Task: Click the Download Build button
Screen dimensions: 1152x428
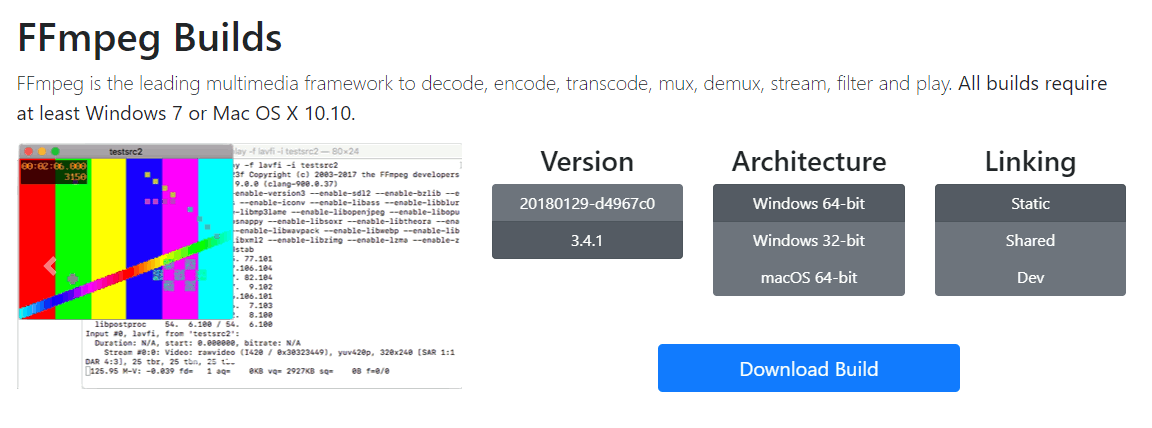Action: click(x=808, y=368)
